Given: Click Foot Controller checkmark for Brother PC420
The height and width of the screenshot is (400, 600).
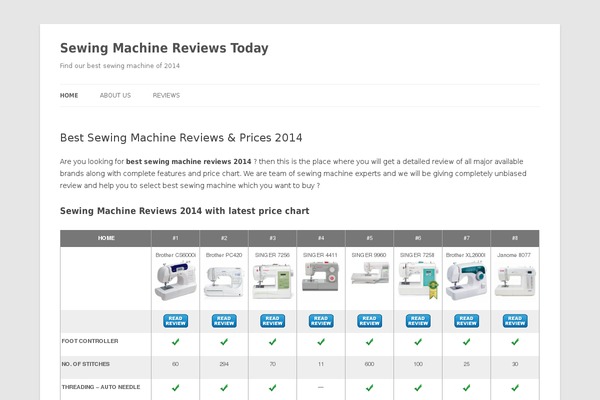Looking at the screenshot, I should click(x=224, y=342).
